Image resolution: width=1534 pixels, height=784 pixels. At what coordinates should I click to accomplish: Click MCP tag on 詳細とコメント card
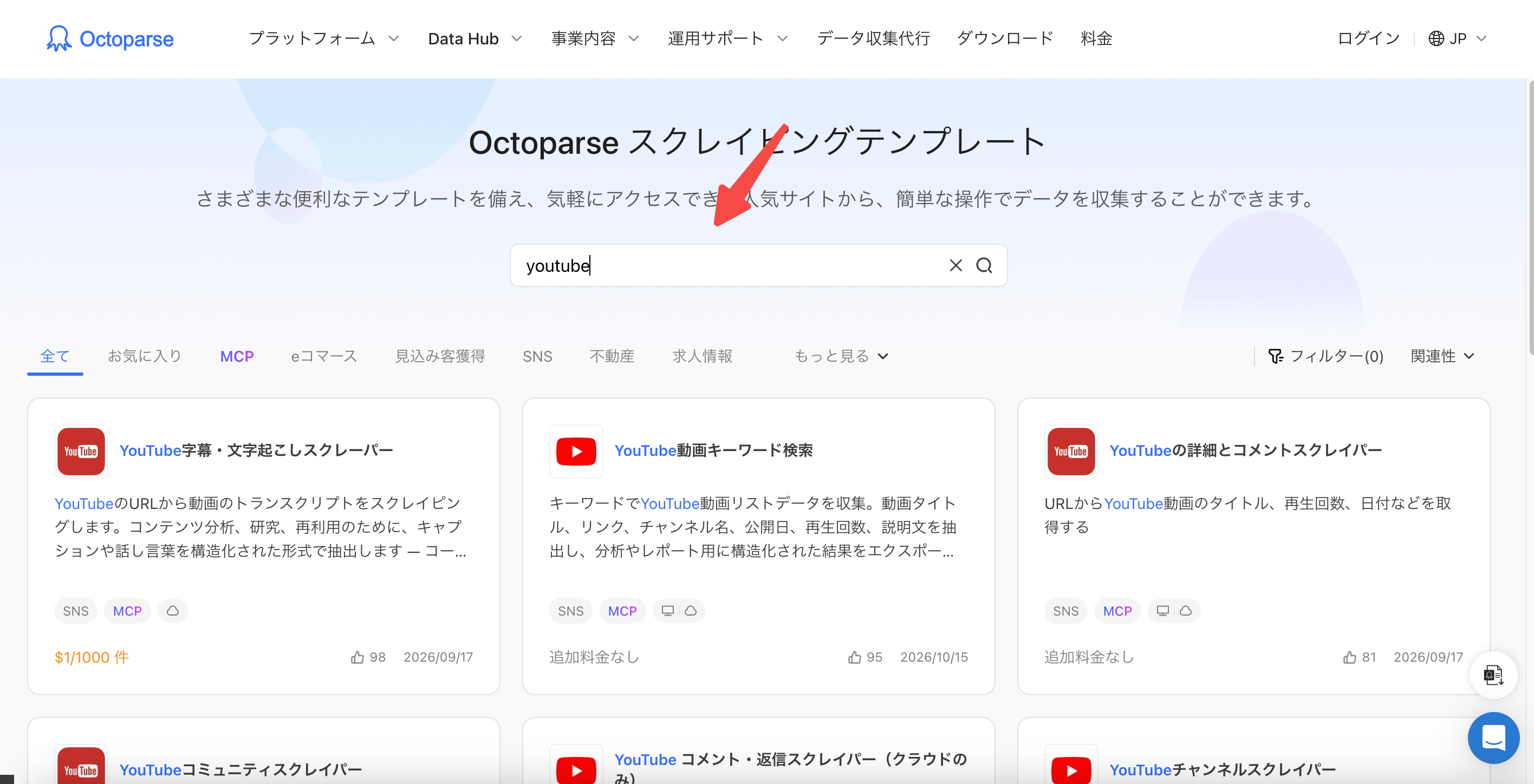[x=1117, y=611]
